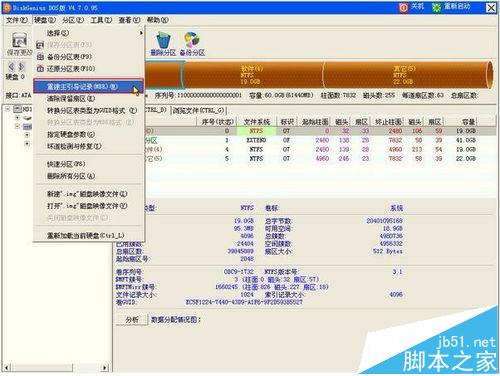Select 新建 ".img" 磁盘映像文件 menu entry
The width and height of the screenshot is (500, 376).
(x=87, y=194)
